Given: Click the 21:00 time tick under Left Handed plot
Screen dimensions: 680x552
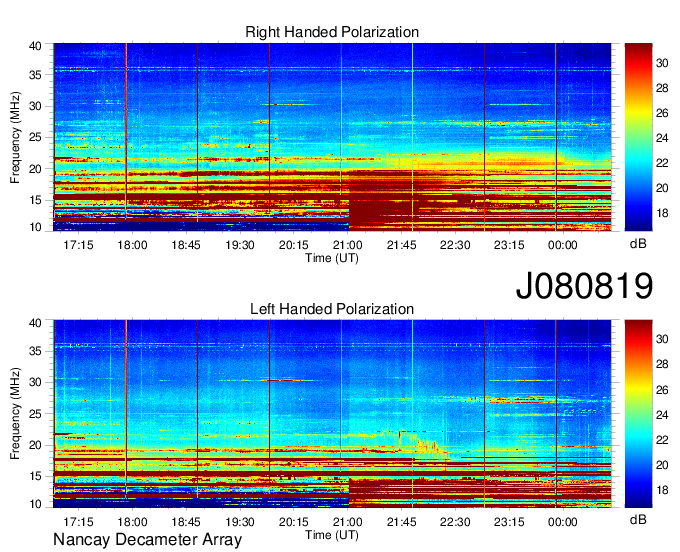Looking at the screenshot, I should [347, 522].
